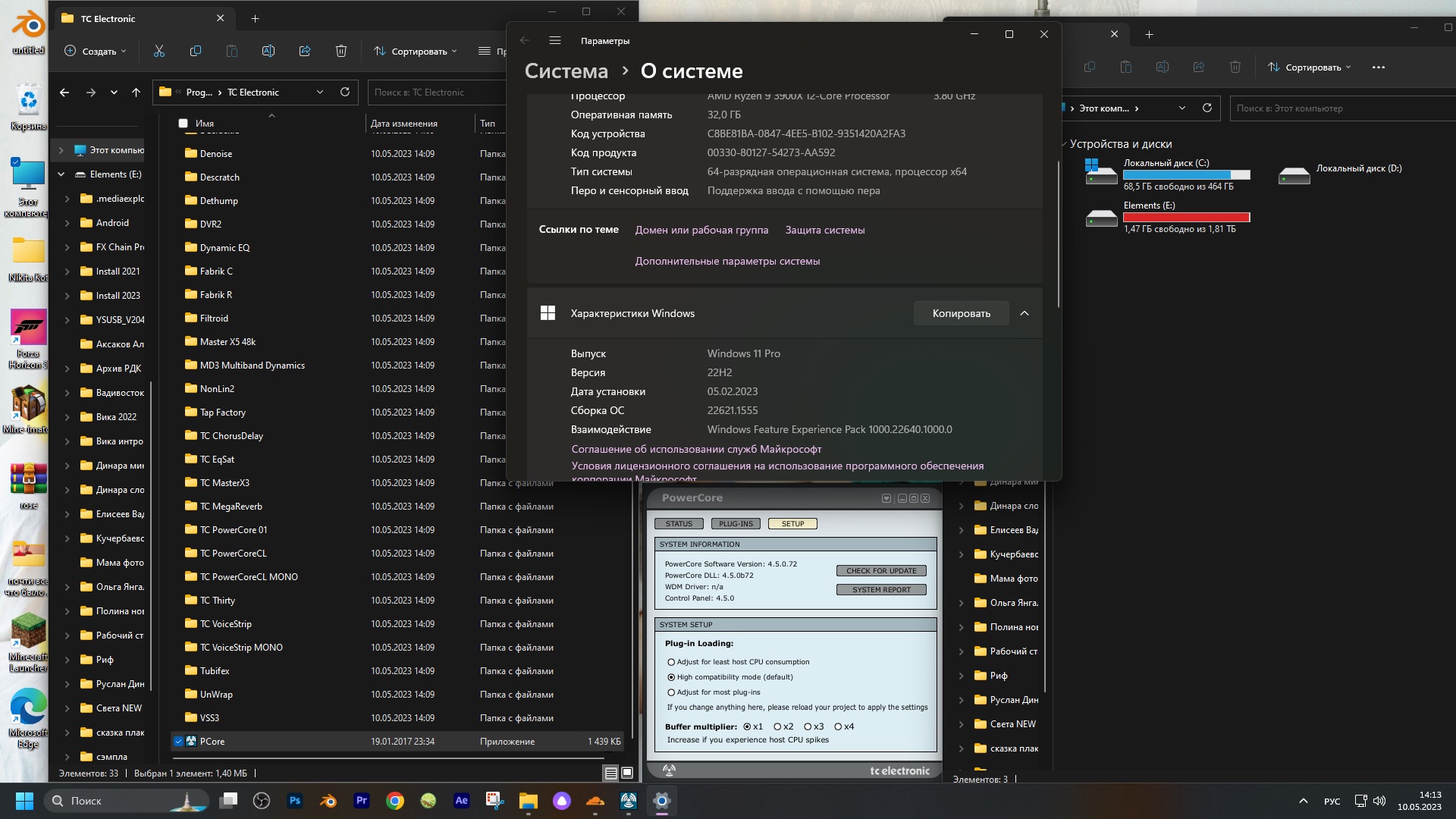
Task: Open Photoshop from the taskbar
Action: 295,800
